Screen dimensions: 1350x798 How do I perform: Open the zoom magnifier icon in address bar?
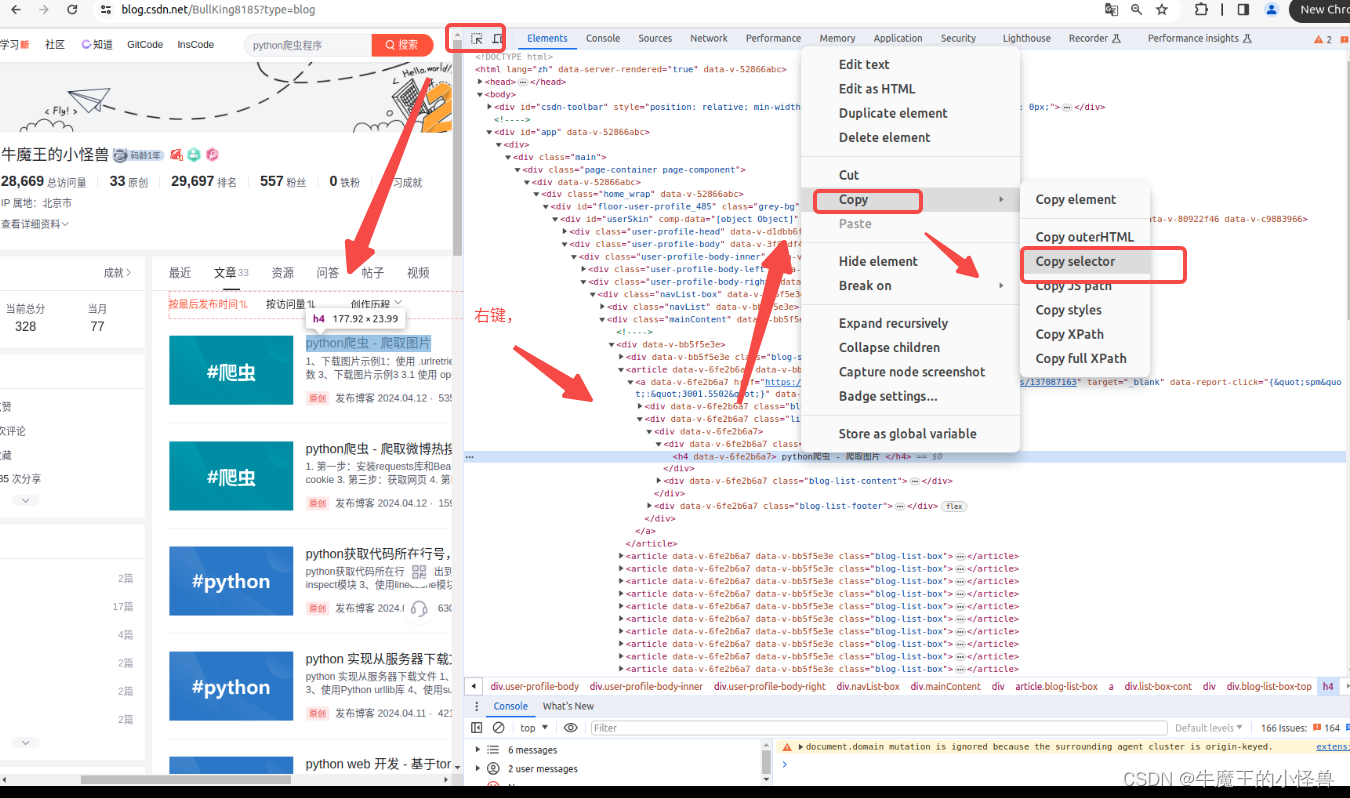[x=1136, y=9]
